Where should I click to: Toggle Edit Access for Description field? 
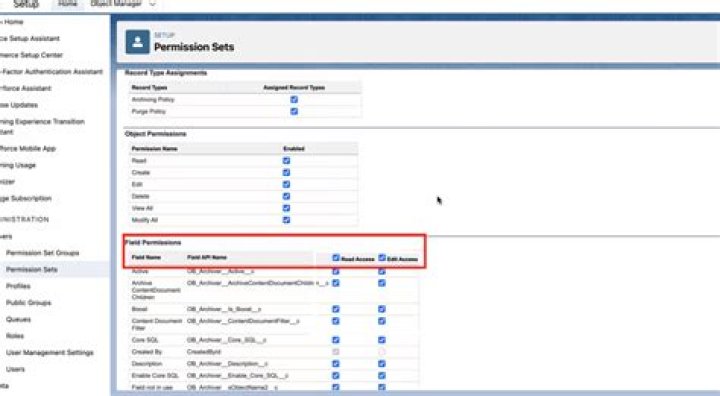click(382, 363)
